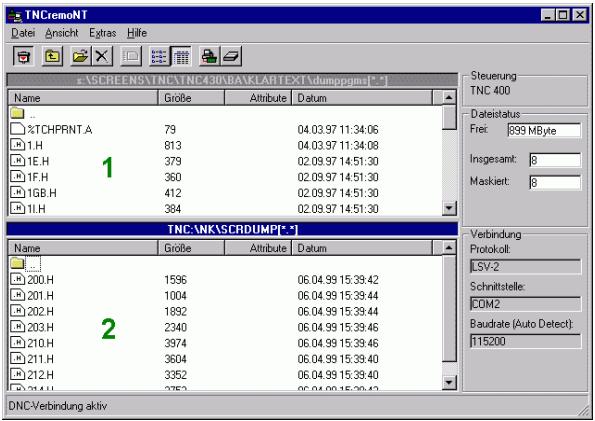Sort lower TNC pane by Attribute header
595x421 pixels.
[258, 248]
